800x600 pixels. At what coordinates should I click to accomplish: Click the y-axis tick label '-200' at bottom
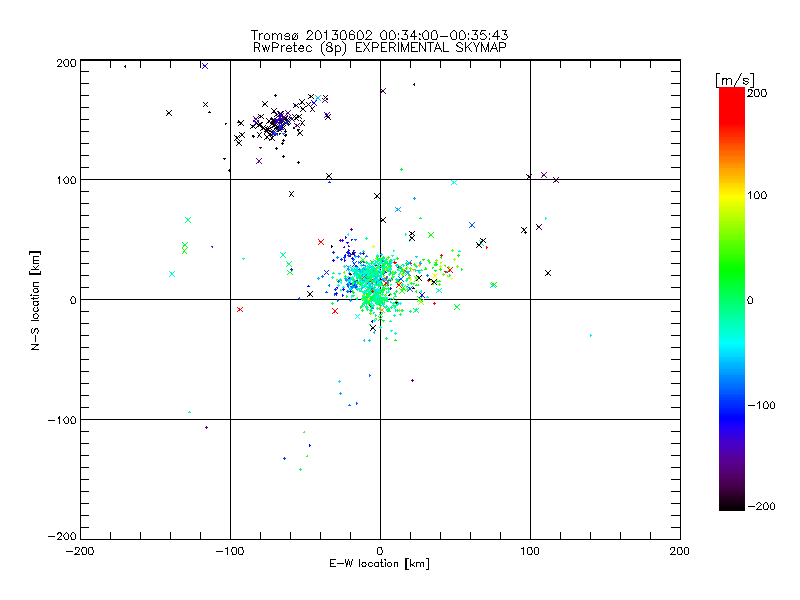(x=62, y=536)
